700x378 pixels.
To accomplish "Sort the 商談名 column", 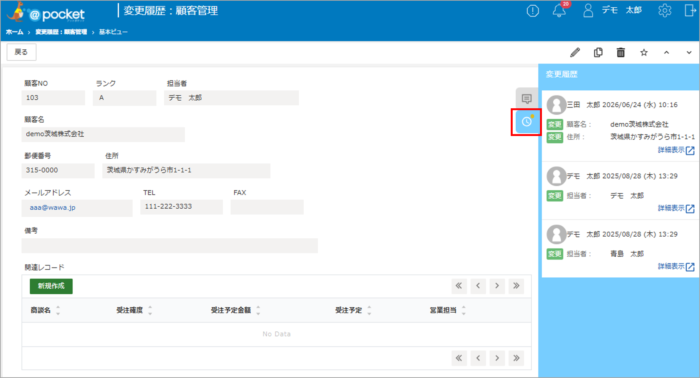I will [x=58, y=310].
